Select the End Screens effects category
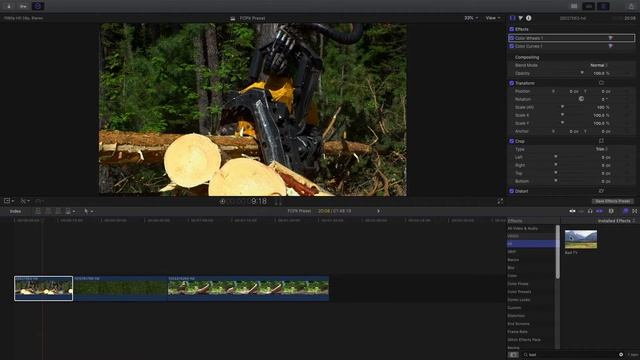The width and height of the screenshot is (640, 360). [x=518, y=324]
